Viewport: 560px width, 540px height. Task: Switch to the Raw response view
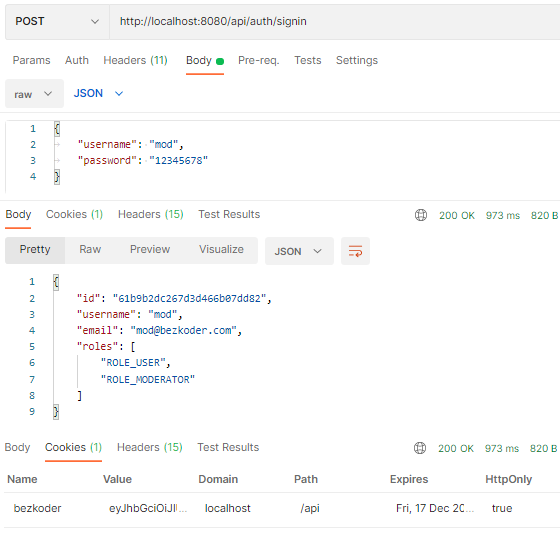pyautogui.click(x=90, y=249)
